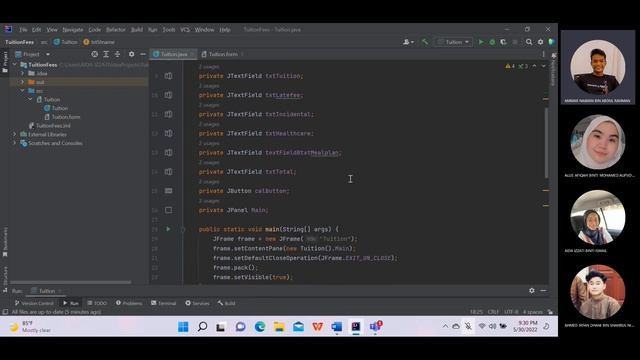
Task: Jump to next highlighted error arrow
Action: pos(543,66)
